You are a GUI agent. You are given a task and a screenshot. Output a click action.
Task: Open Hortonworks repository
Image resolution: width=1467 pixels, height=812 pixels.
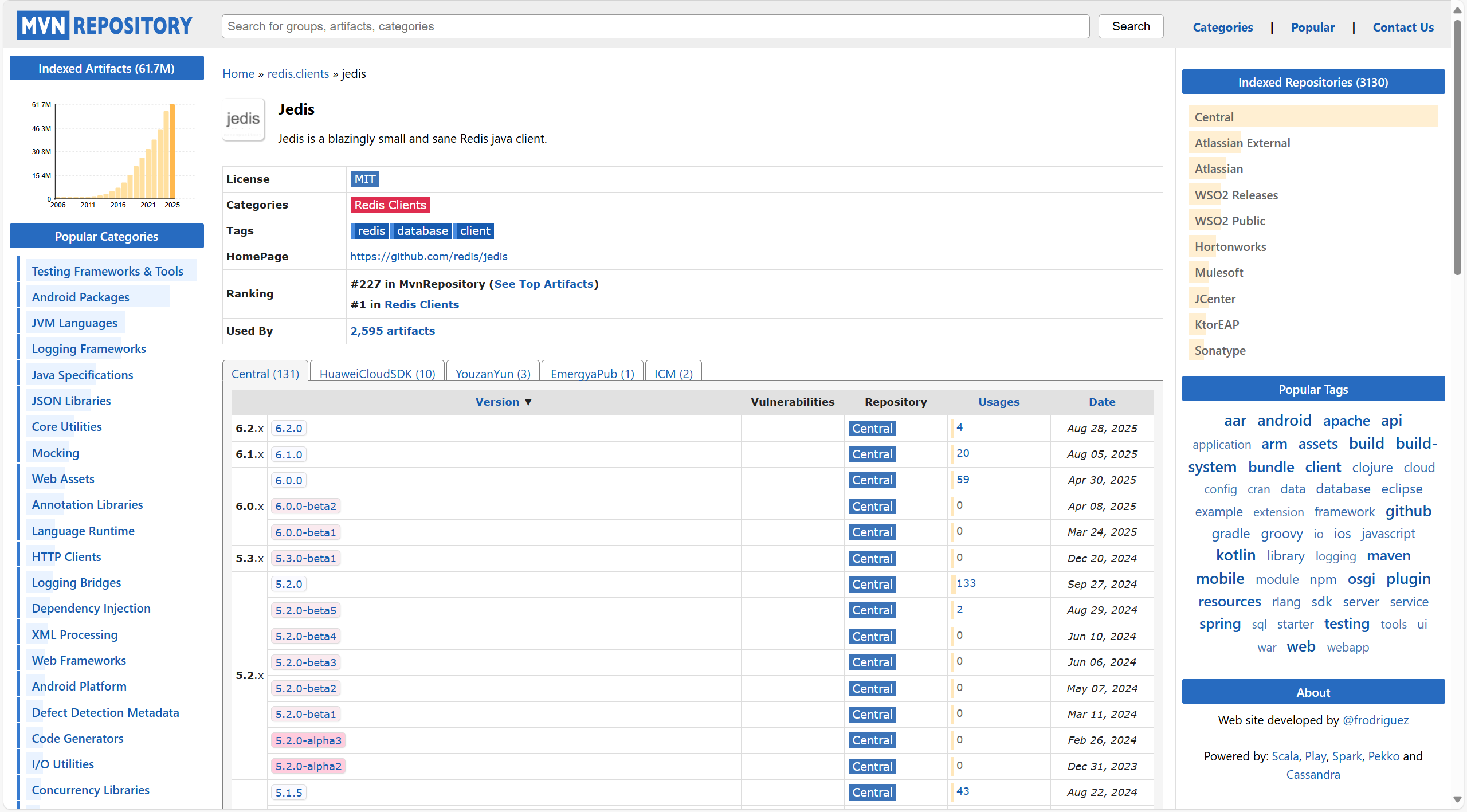coord(1230,247)
